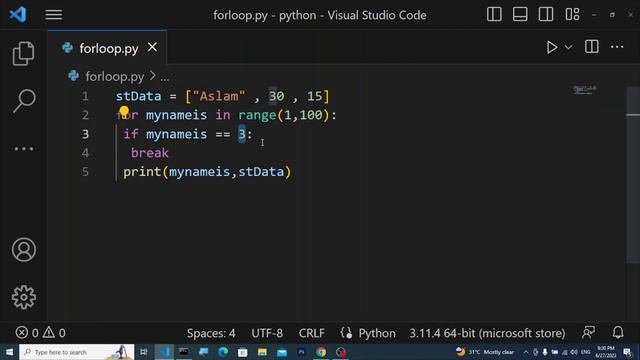The width and height of the screenshot is (640, 360).
Task: Select interpreter 3.11.4 64-bit
Action: click(x=487, y=333)
